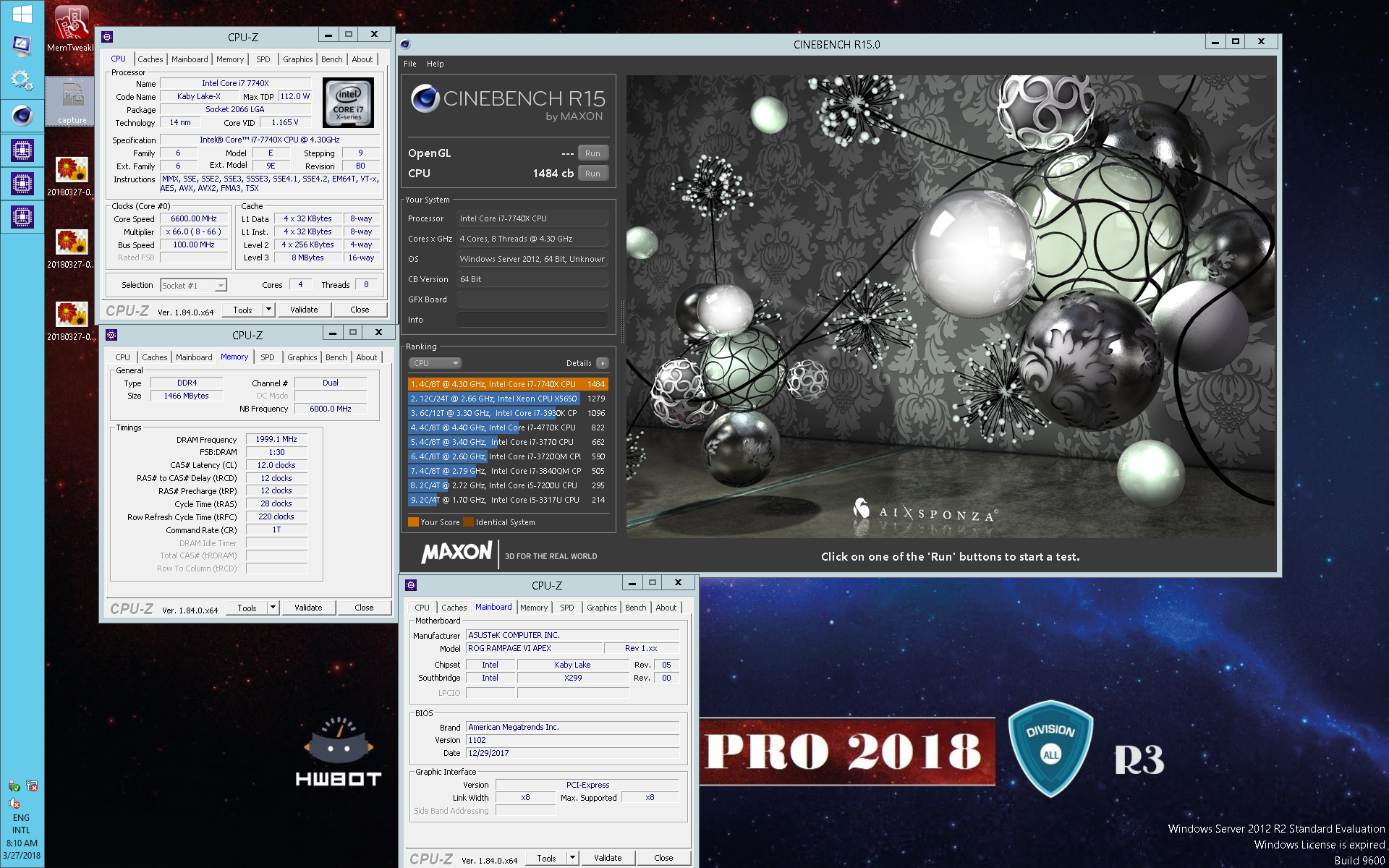Click the ROG RAMPAGE VI APEX model field

click(x=533, y=648)
